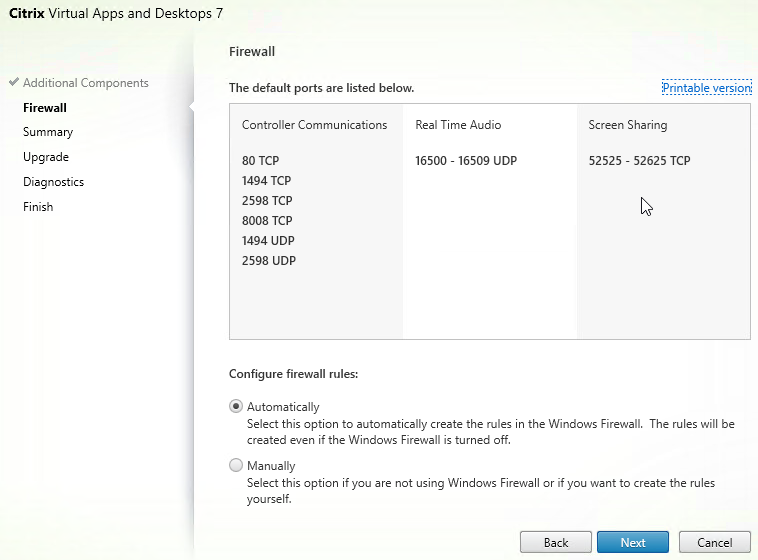The image size is (758, 560).
Task: Click the 2598 TCP port entry
Action: point(267,201)
